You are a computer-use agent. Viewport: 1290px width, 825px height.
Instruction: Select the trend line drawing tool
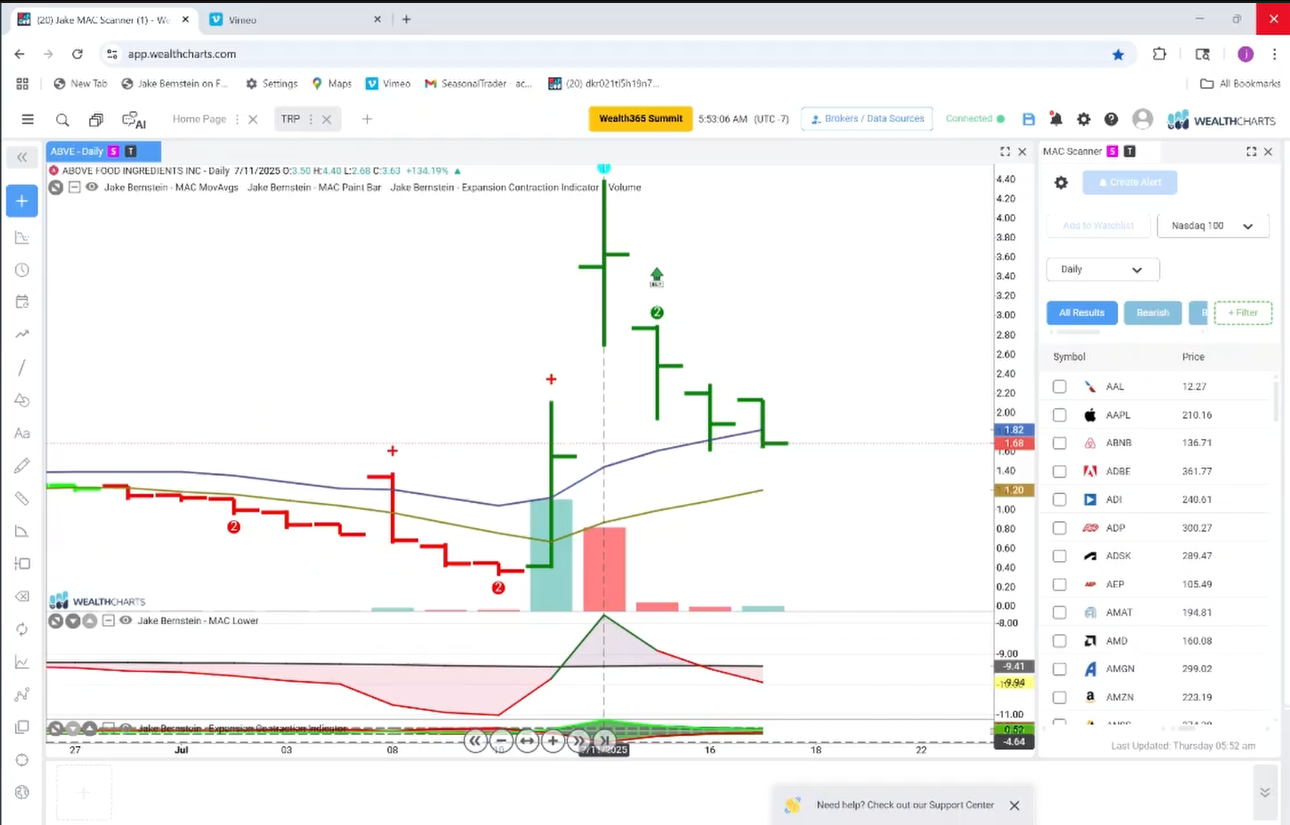coord(22,367)
